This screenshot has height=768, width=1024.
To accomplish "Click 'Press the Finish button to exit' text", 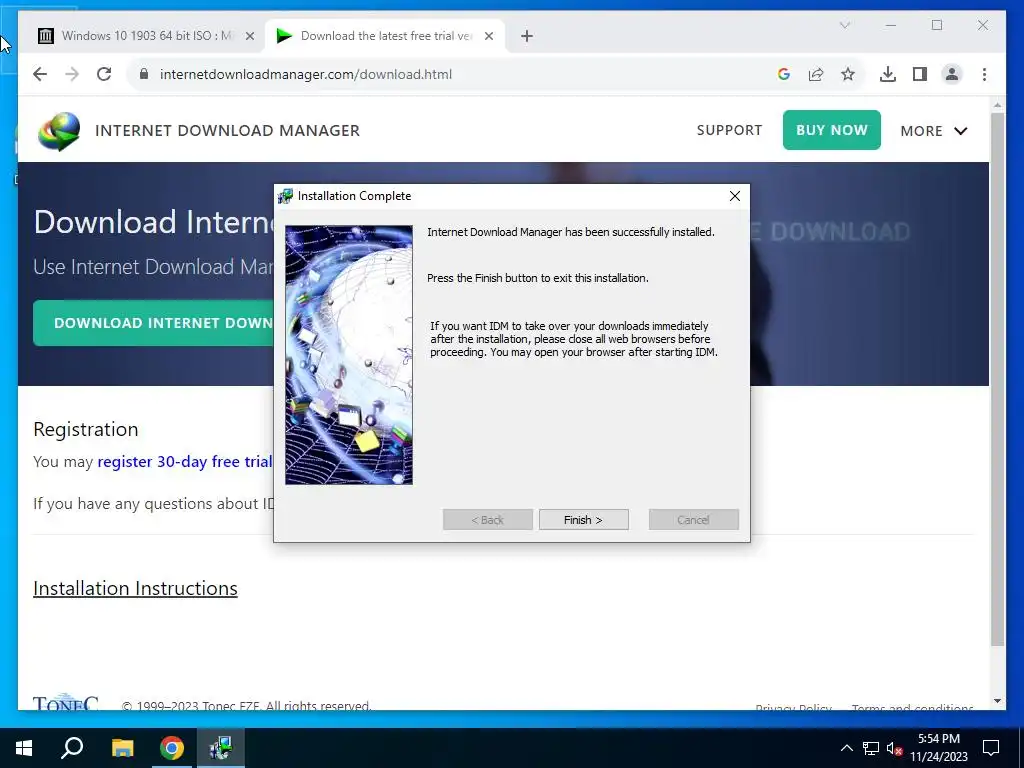I will click(x=538, y=278).
